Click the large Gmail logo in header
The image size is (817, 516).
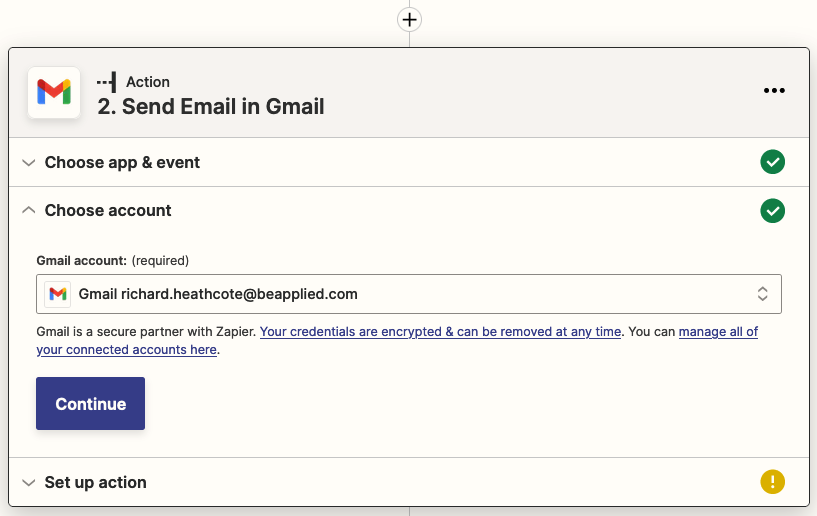coord(54,93)
